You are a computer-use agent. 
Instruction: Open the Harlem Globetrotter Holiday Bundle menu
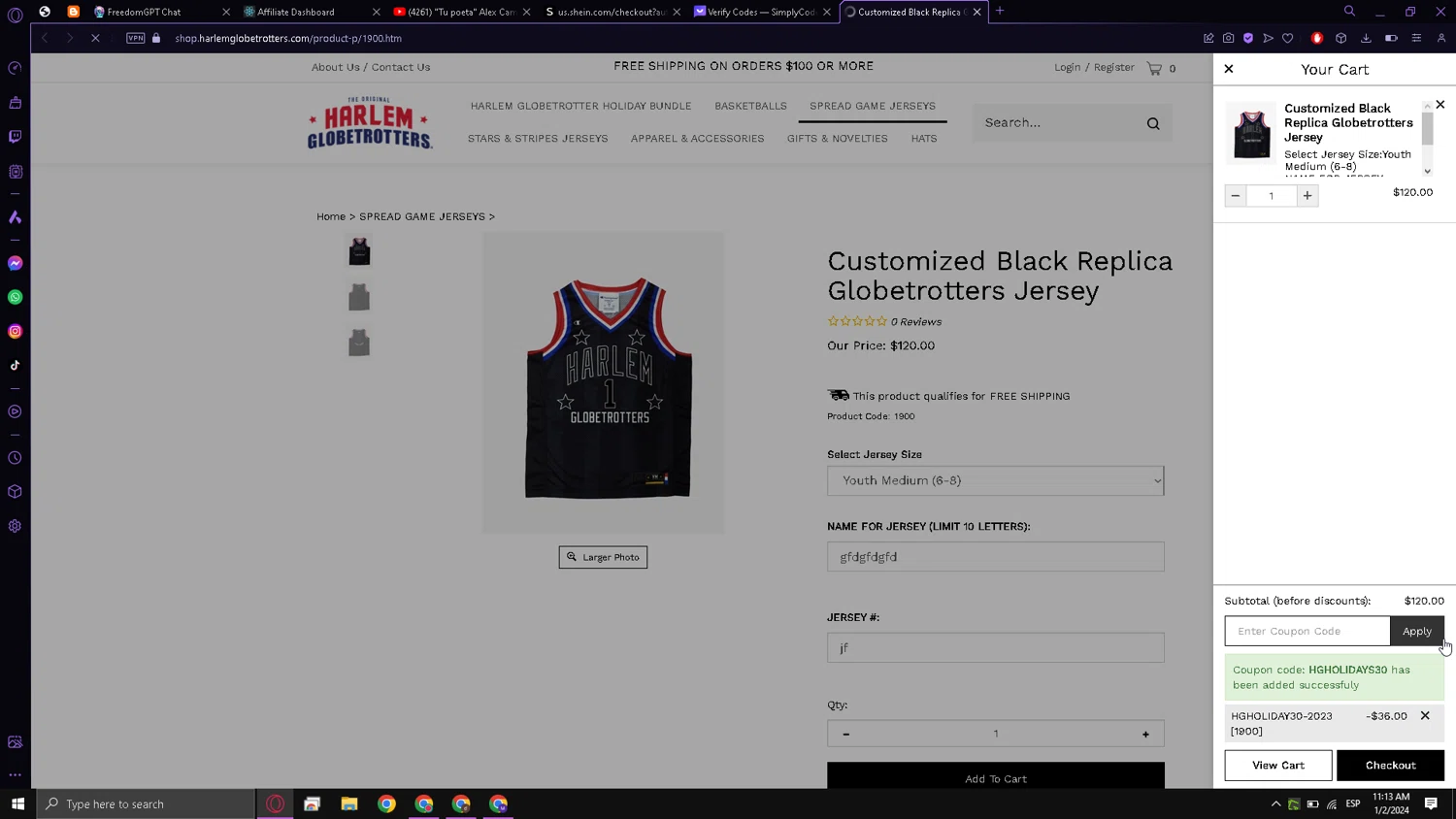(580, 106)
